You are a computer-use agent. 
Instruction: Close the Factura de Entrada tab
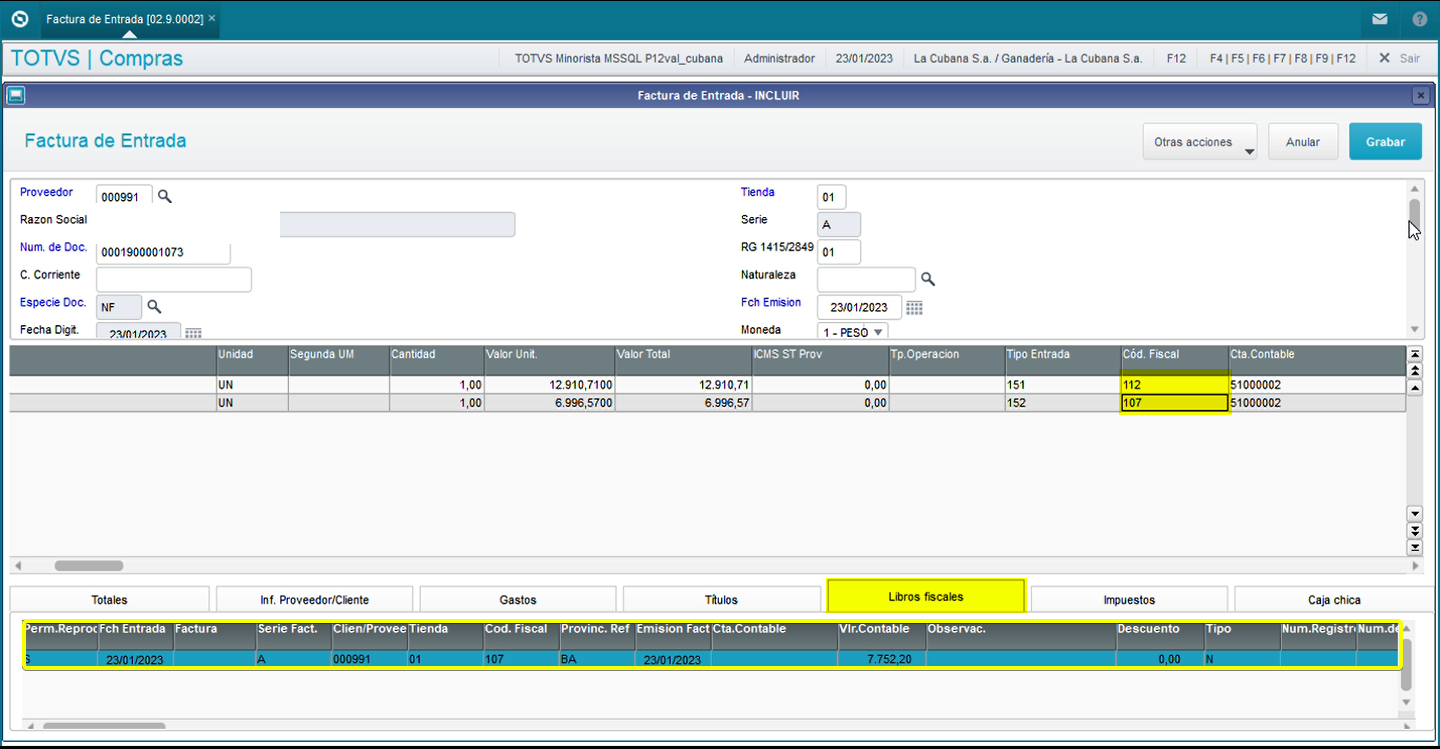pyautogui.click(x=212, y=19)
